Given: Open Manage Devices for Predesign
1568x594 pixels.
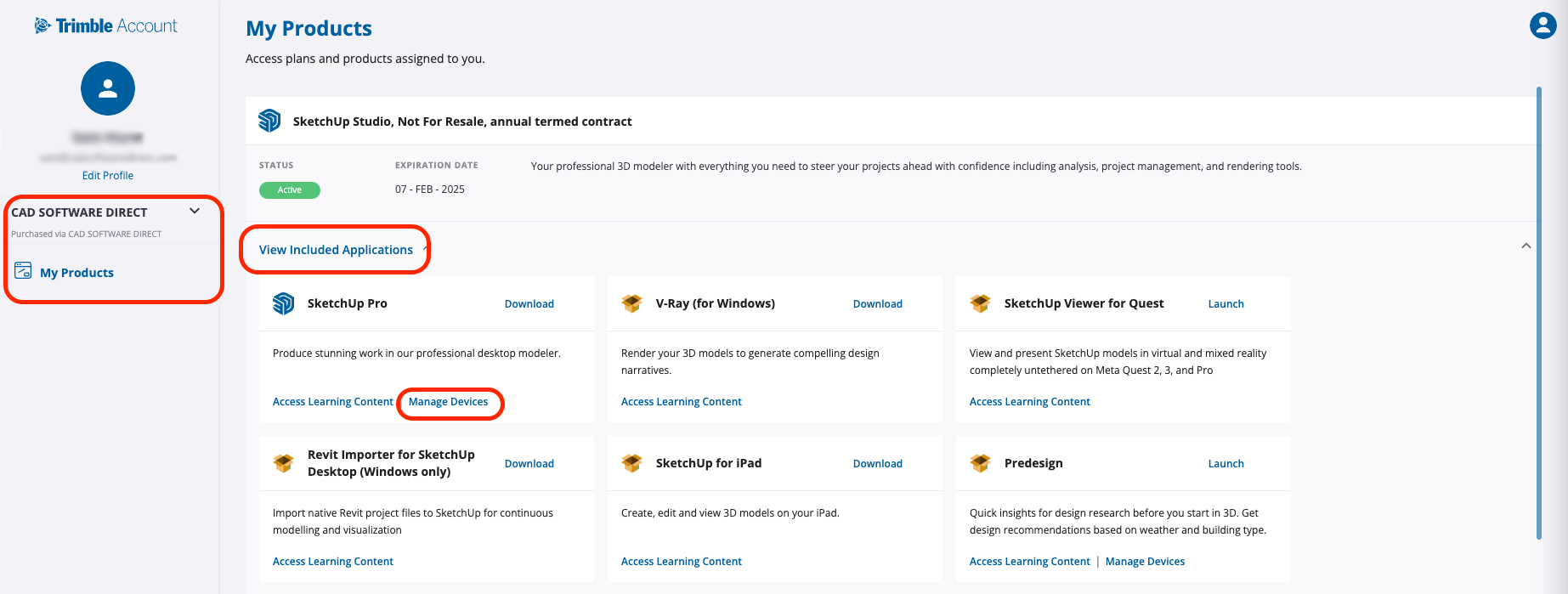Looking at the screenshot, I should pos(1145,562).
